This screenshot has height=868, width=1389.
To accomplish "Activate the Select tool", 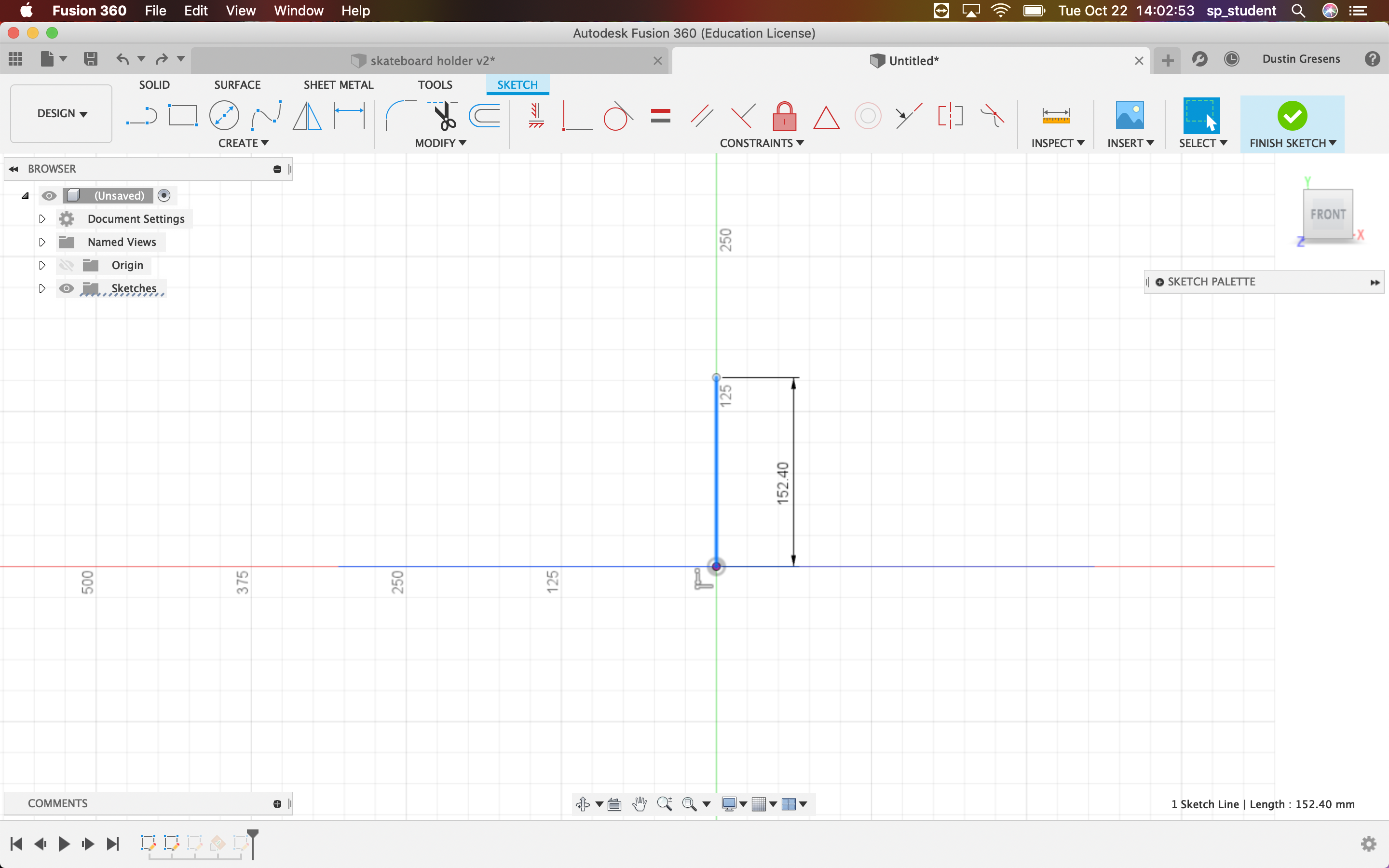I will (1201, 115).
